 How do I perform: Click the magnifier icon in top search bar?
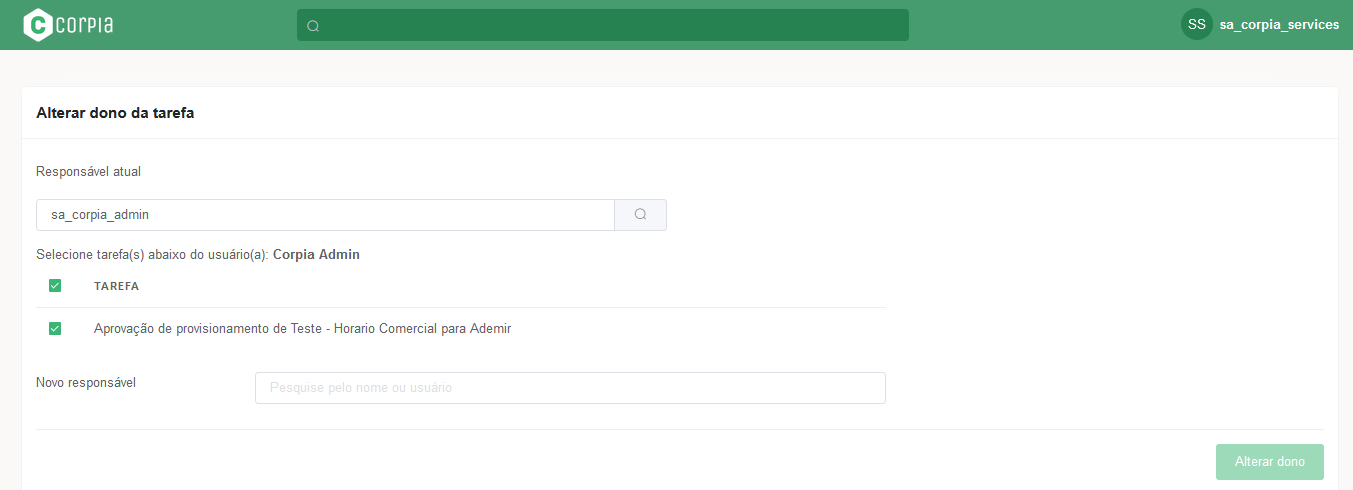pos(313,26)
